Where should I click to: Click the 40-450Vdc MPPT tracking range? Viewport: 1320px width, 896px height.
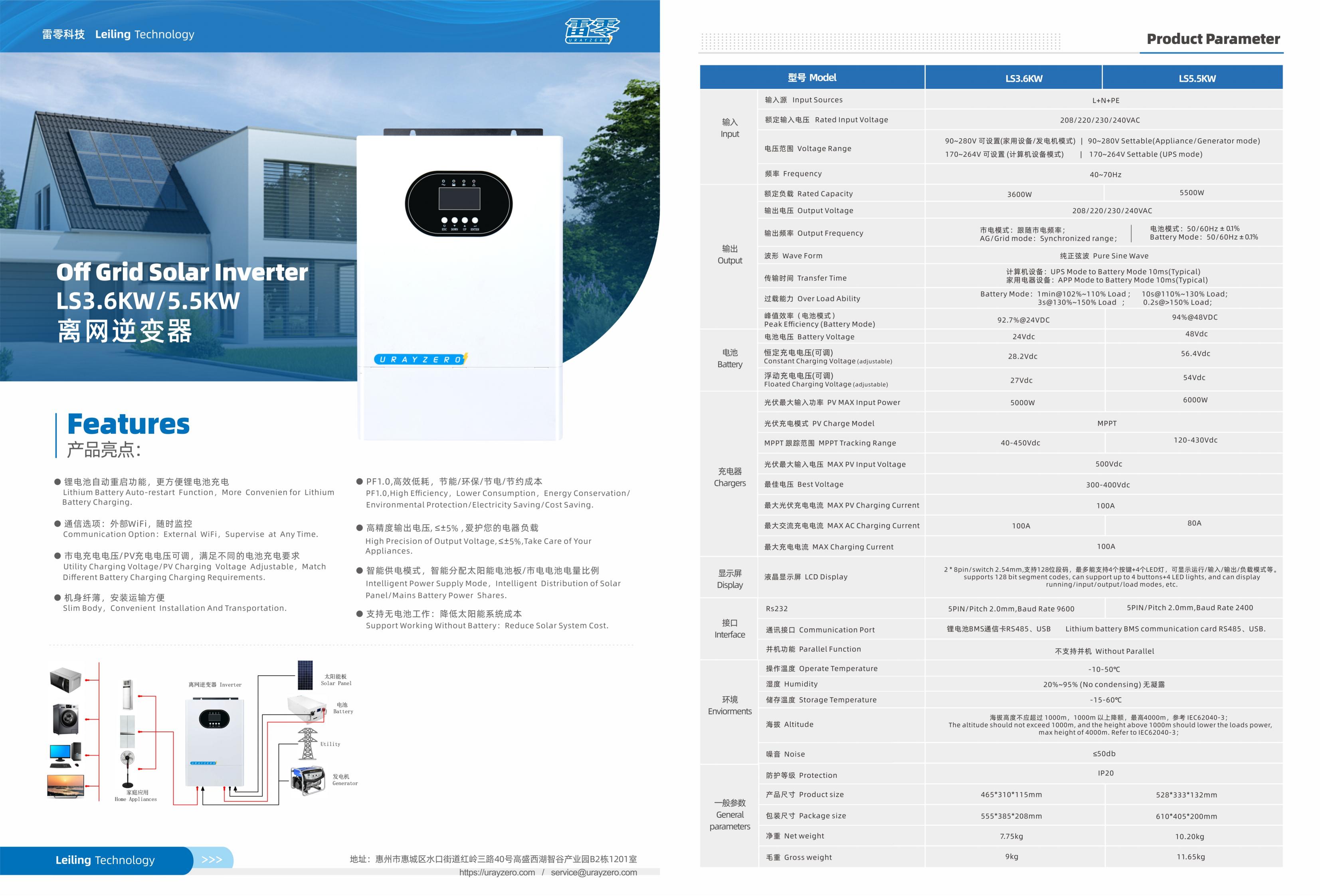click(1020, 443)
